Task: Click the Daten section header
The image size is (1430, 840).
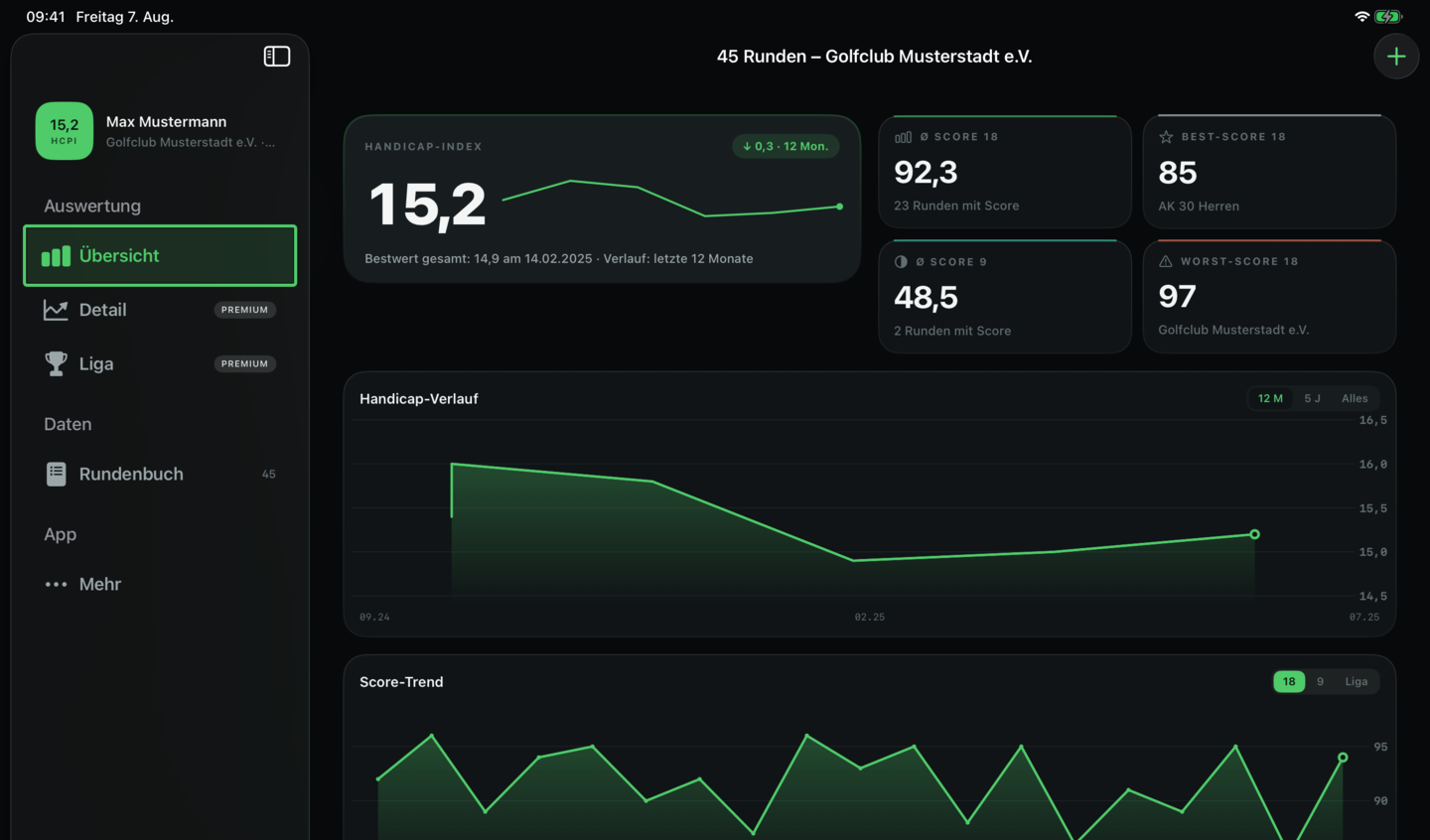Action: 68,424
